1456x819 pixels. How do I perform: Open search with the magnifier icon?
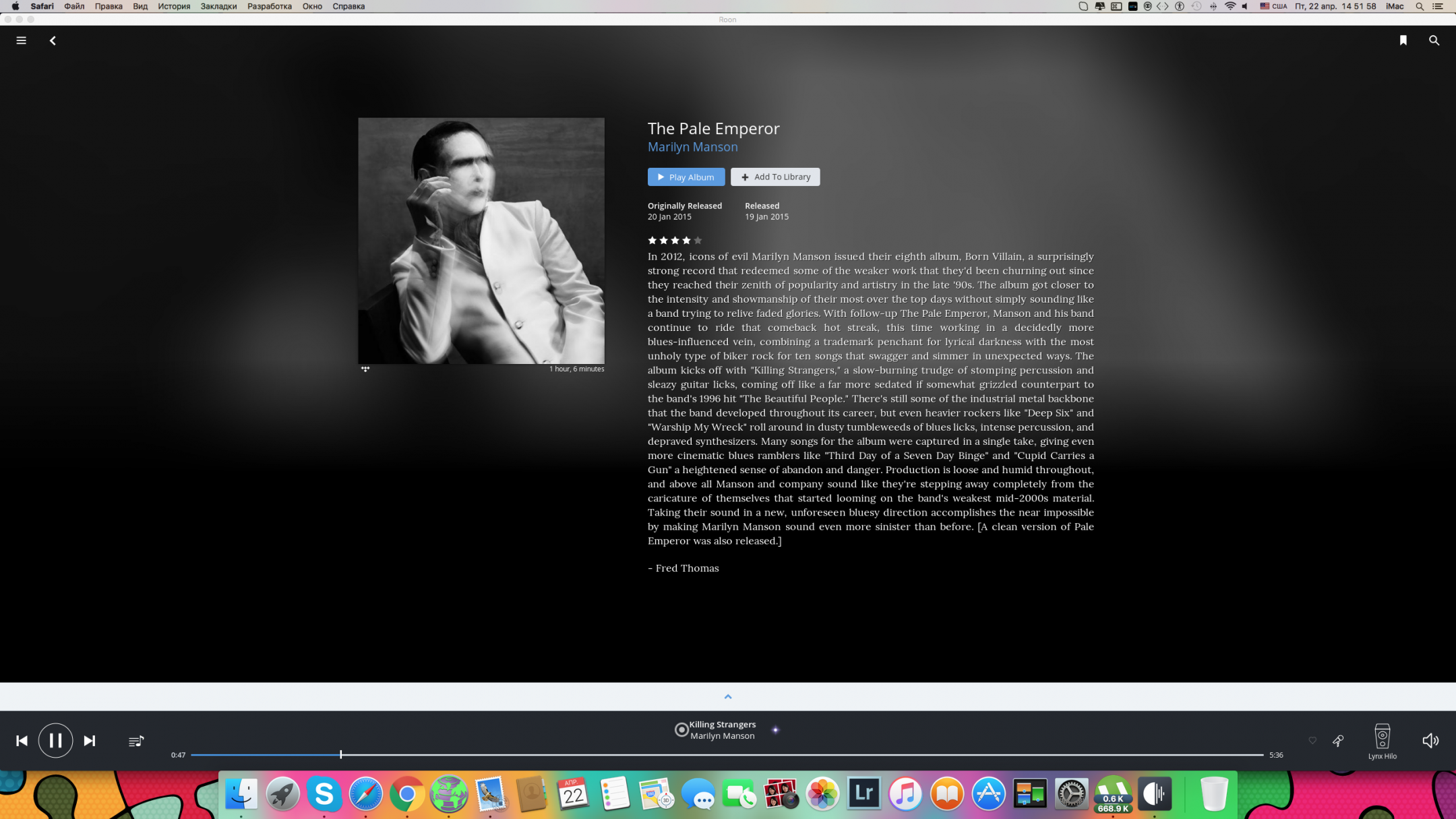point(1434,40)
